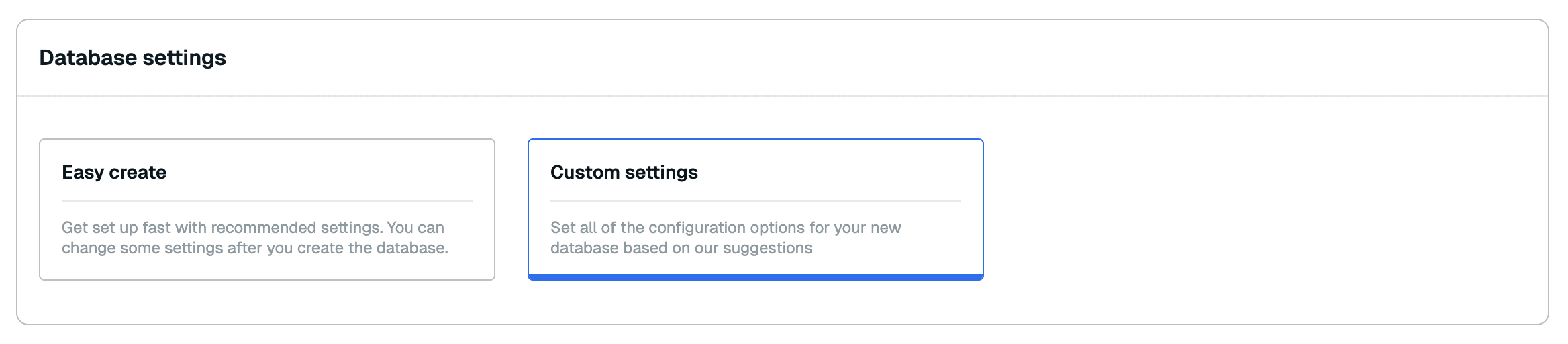Click the "Custom settings" title text

[x=624, y=173]
